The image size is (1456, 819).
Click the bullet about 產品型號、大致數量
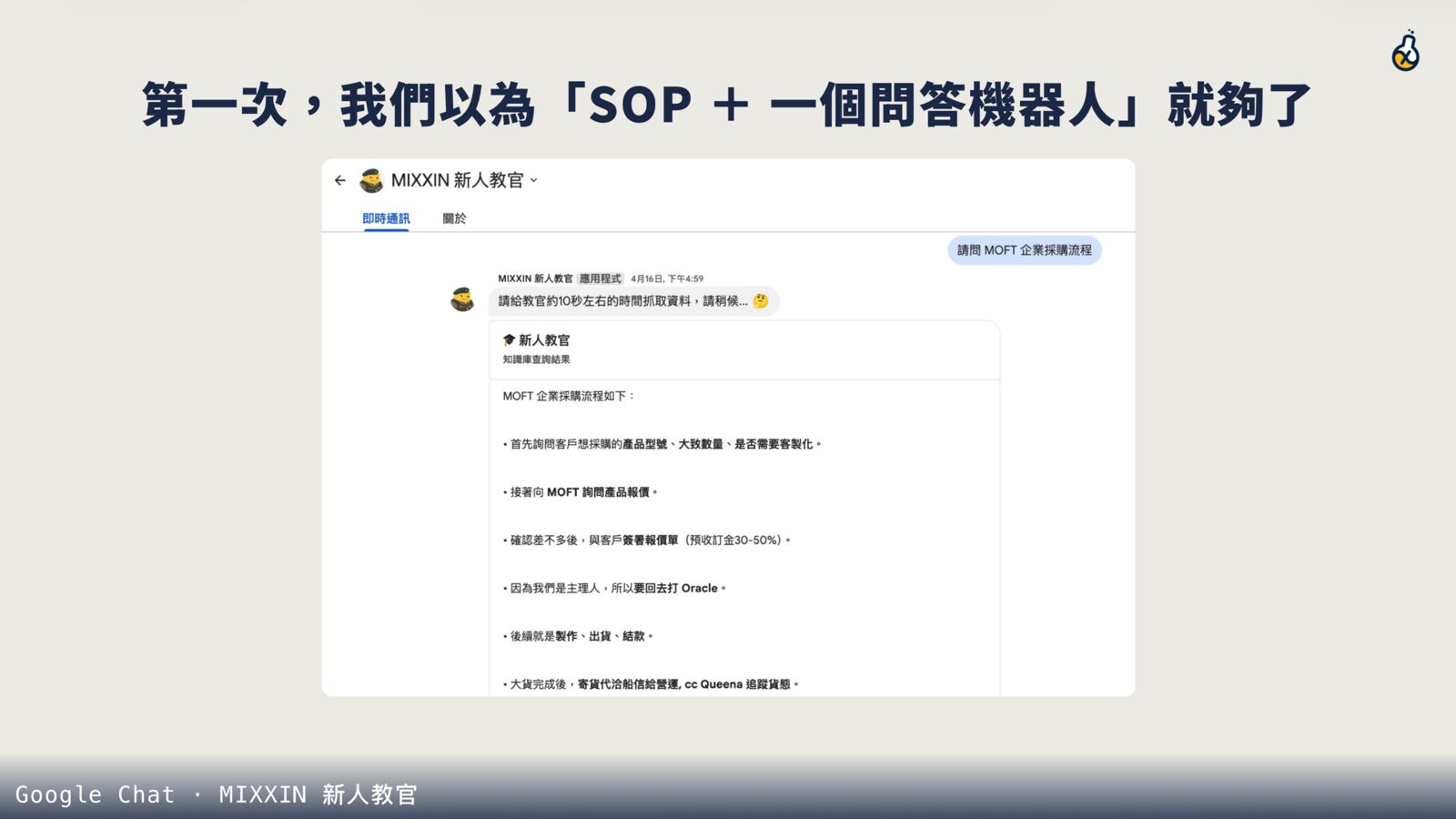(662, 444)
